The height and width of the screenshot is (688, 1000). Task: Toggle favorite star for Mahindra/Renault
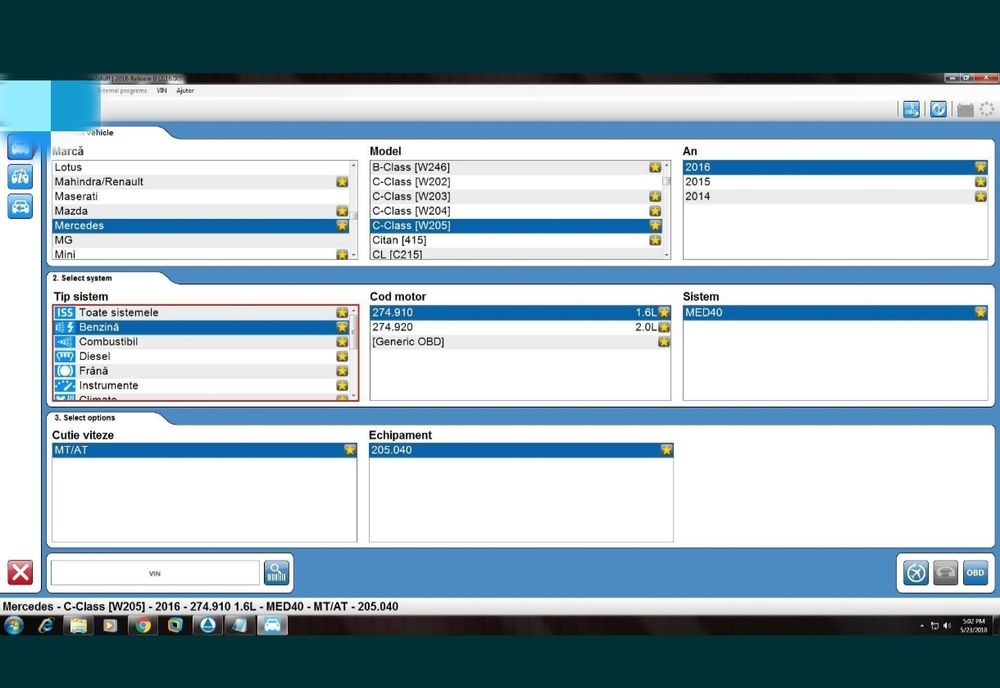click(x=342, y=182)
